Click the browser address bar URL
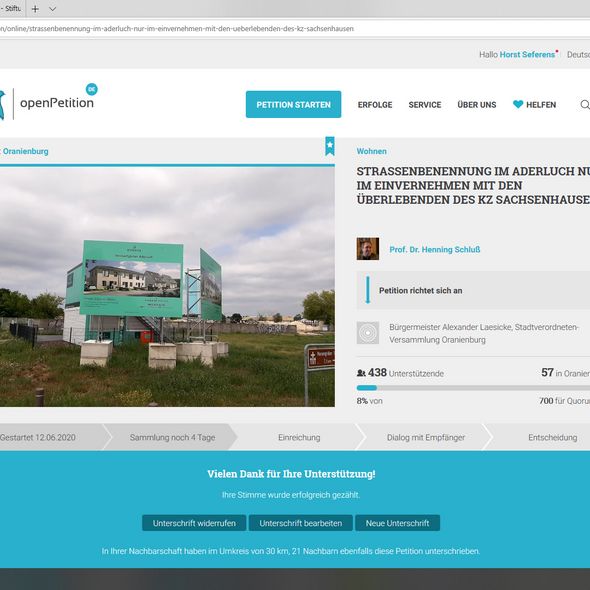 pos(177,29)
